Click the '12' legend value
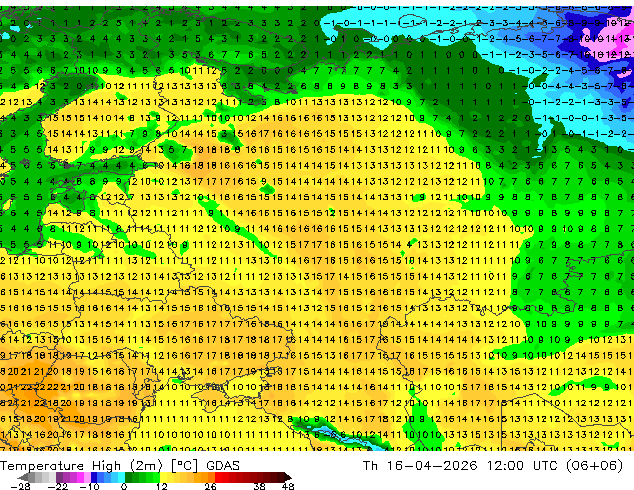Image resolution: width=634 pixels, height=490 pixels. coord(162,486)
